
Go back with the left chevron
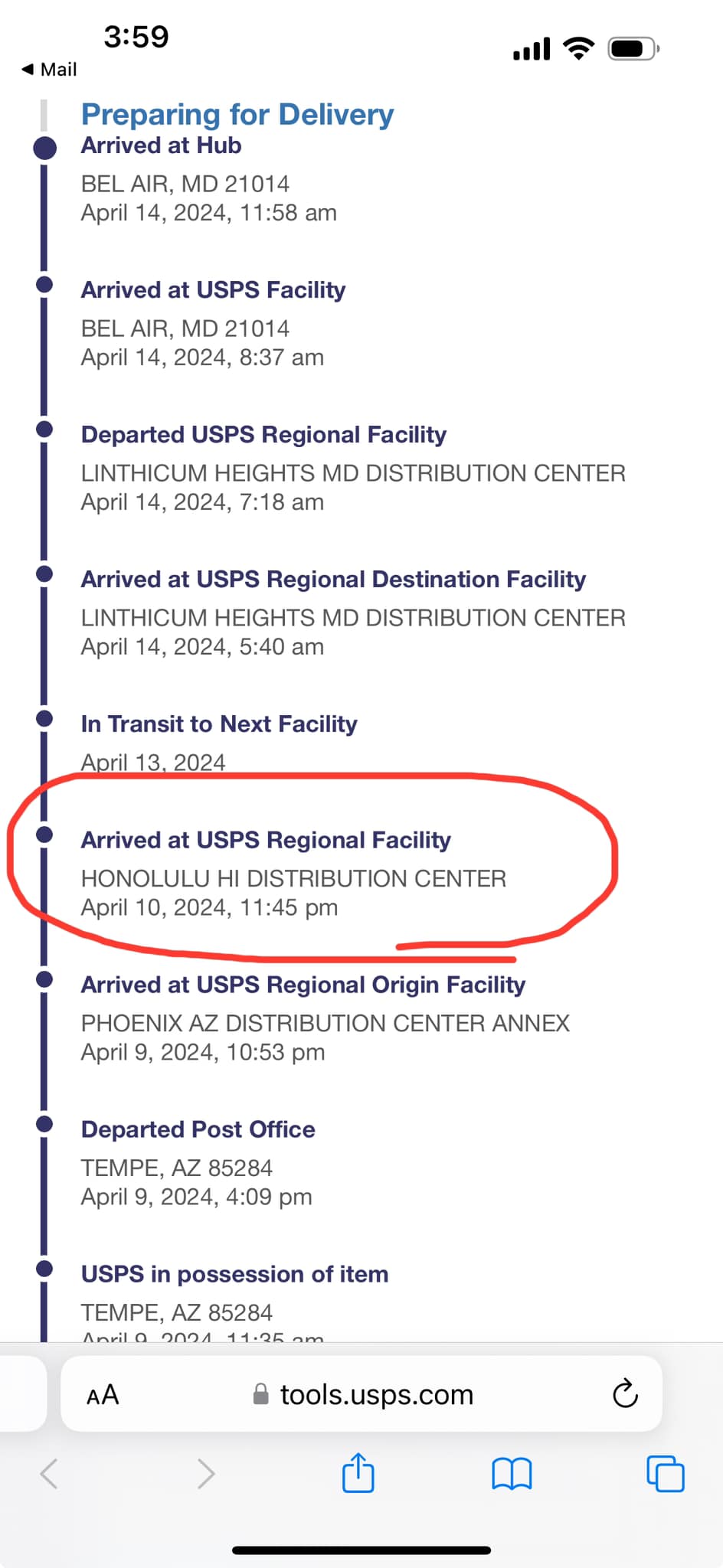click(x=49, y=1474)
